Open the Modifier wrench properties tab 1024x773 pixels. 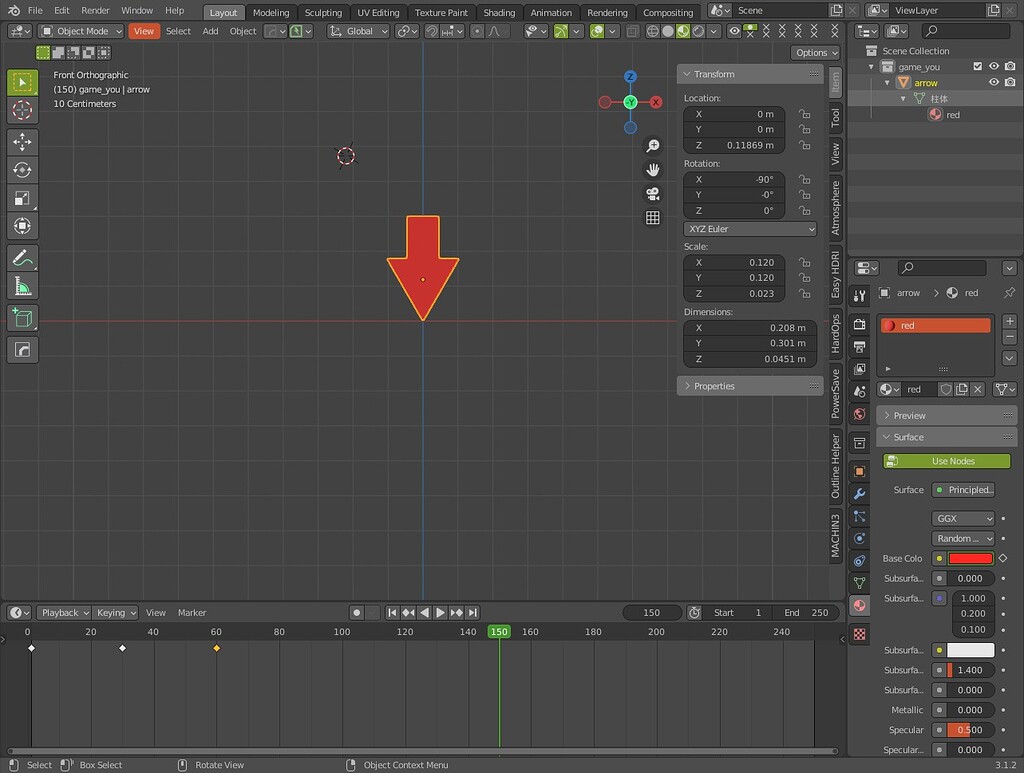pyautogui.click(x=859, y=494)
